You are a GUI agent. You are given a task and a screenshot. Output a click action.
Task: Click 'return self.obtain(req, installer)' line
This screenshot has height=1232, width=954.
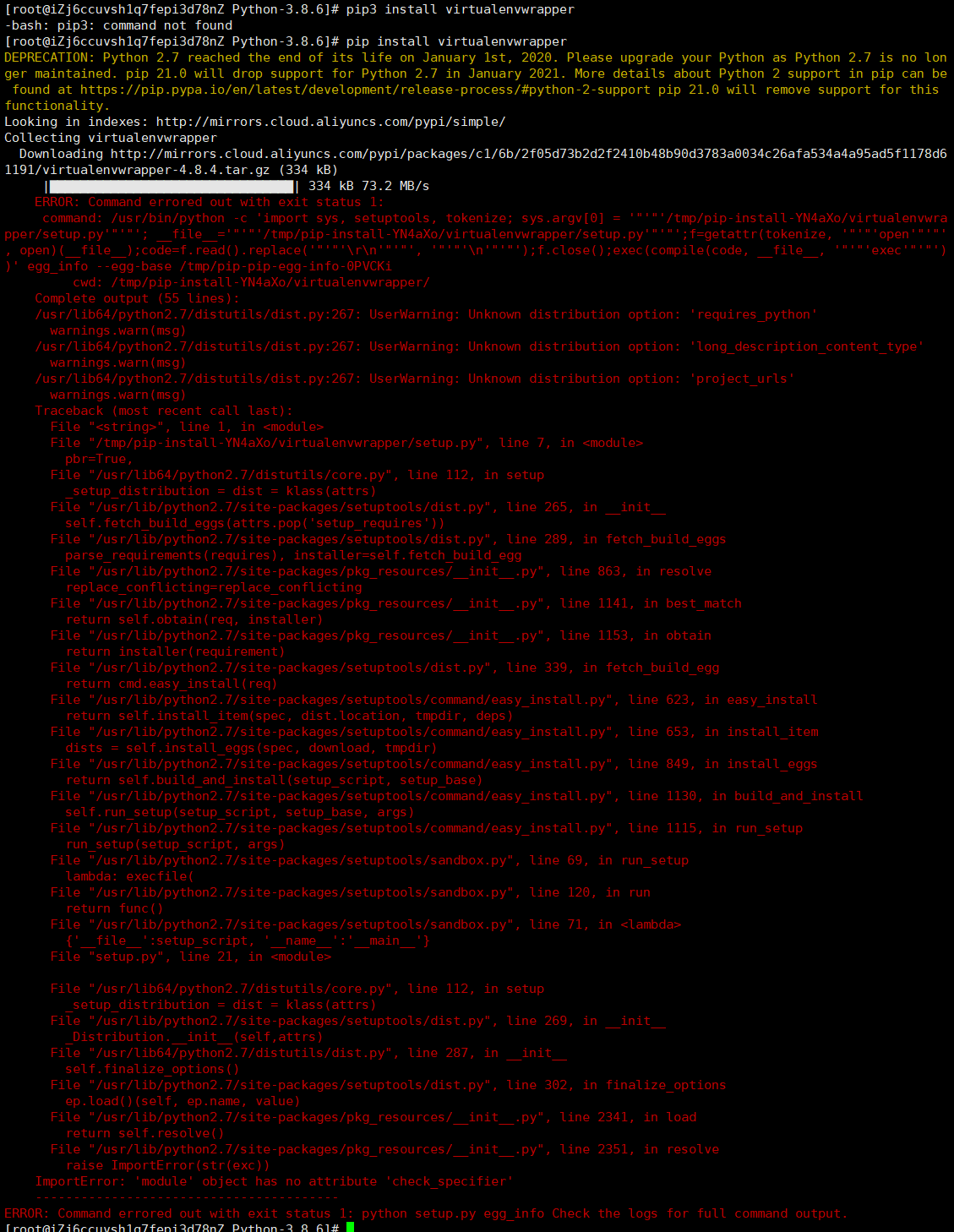(194, 619)
